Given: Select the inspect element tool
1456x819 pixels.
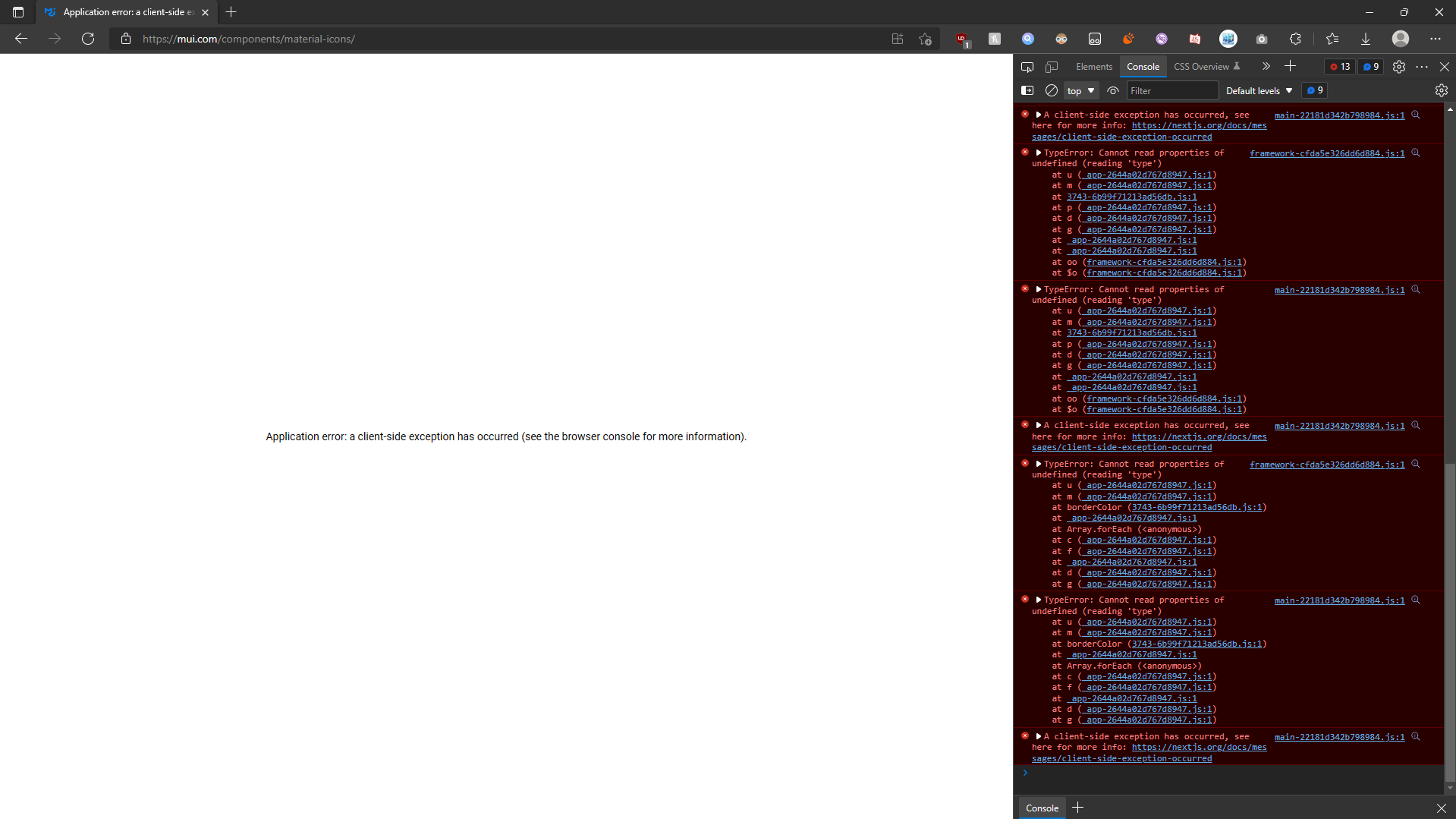Looking at the screenshot, I should click(1028, 66).
